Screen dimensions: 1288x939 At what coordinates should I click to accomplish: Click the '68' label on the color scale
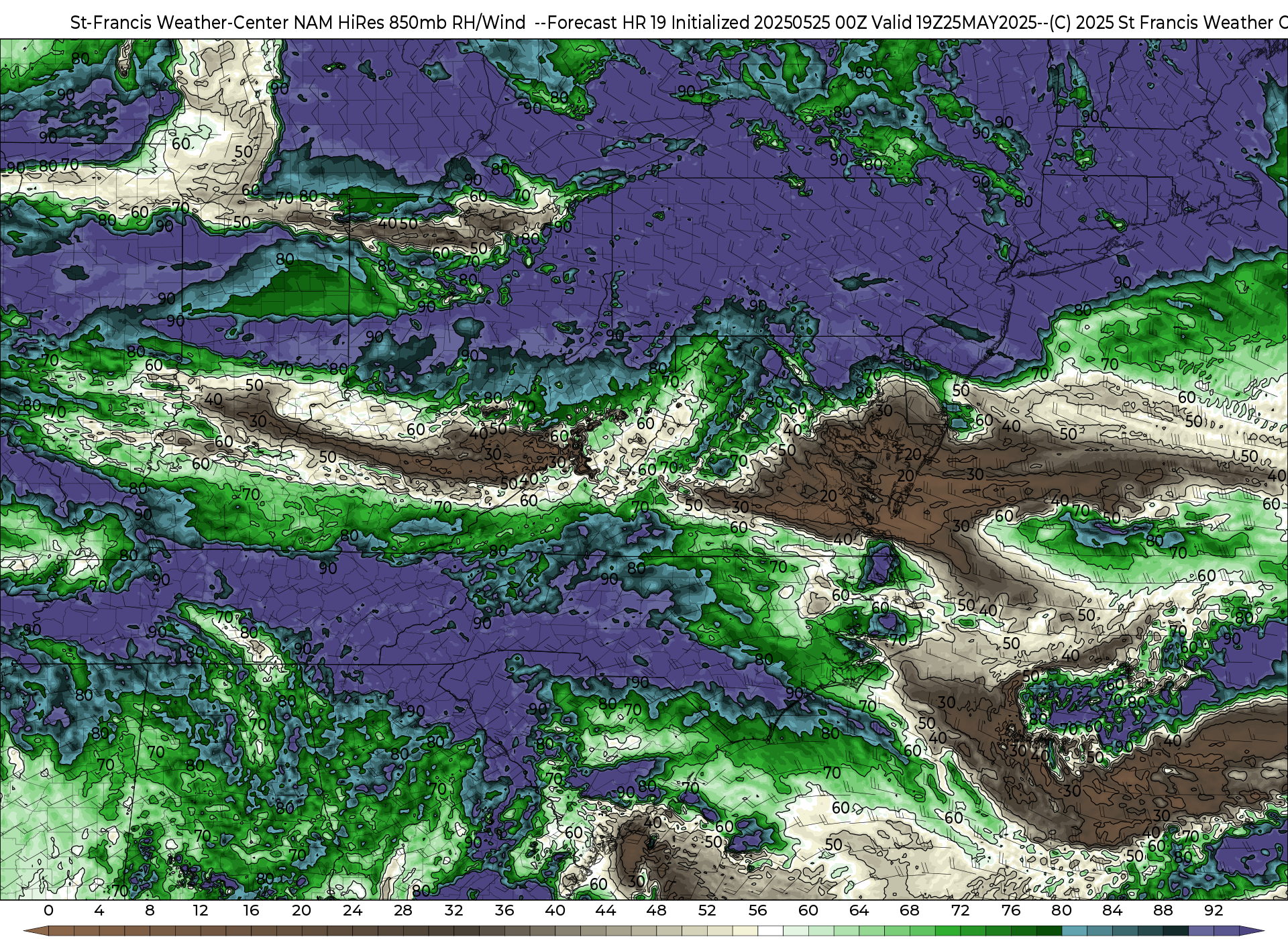(x=910, y=910)
